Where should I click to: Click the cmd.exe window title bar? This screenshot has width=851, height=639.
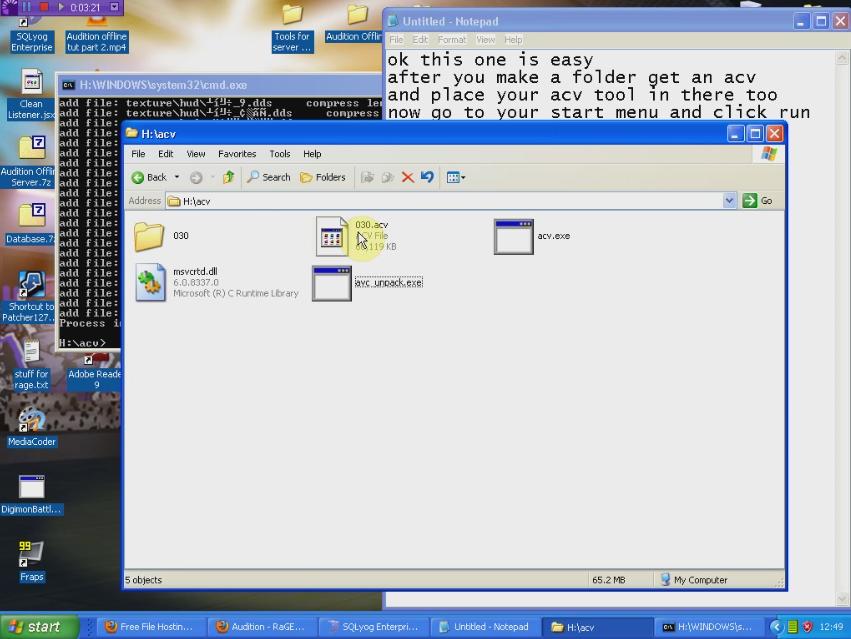pyautogui.click(x=220, y=85)
